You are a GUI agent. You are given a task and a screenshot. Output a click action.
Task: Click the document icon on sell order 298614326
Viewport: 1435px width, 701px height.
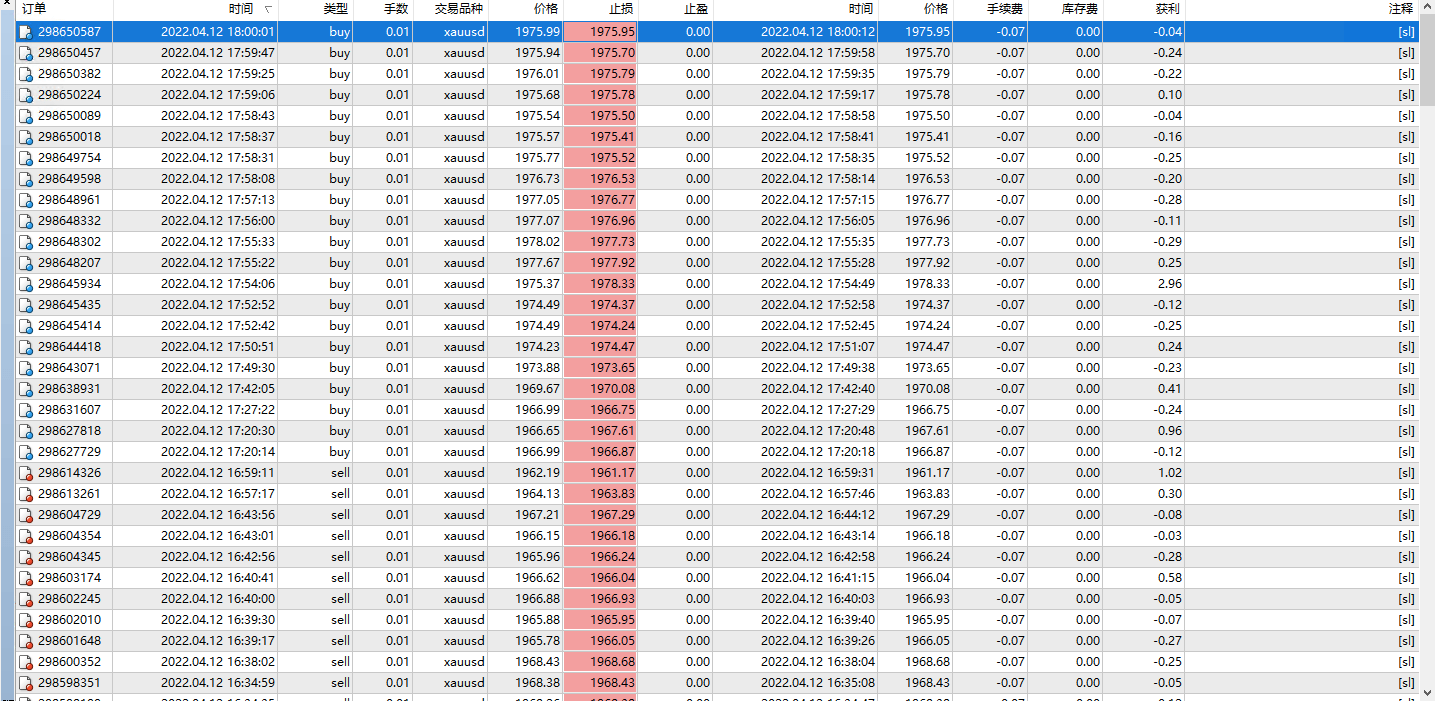pyautogui.click(x=24, y=473)
